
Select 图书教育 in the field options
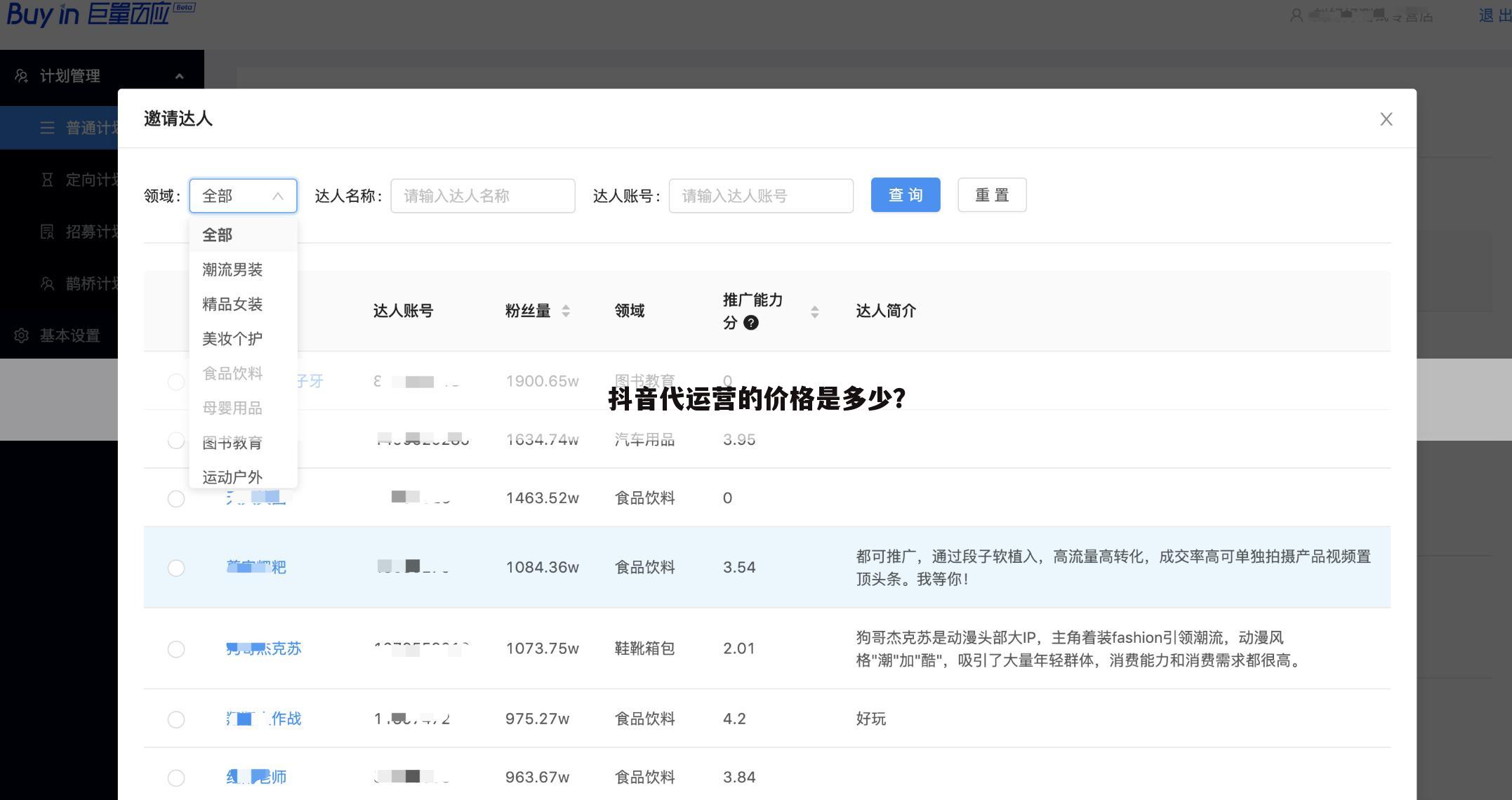(x=233, y=442)
